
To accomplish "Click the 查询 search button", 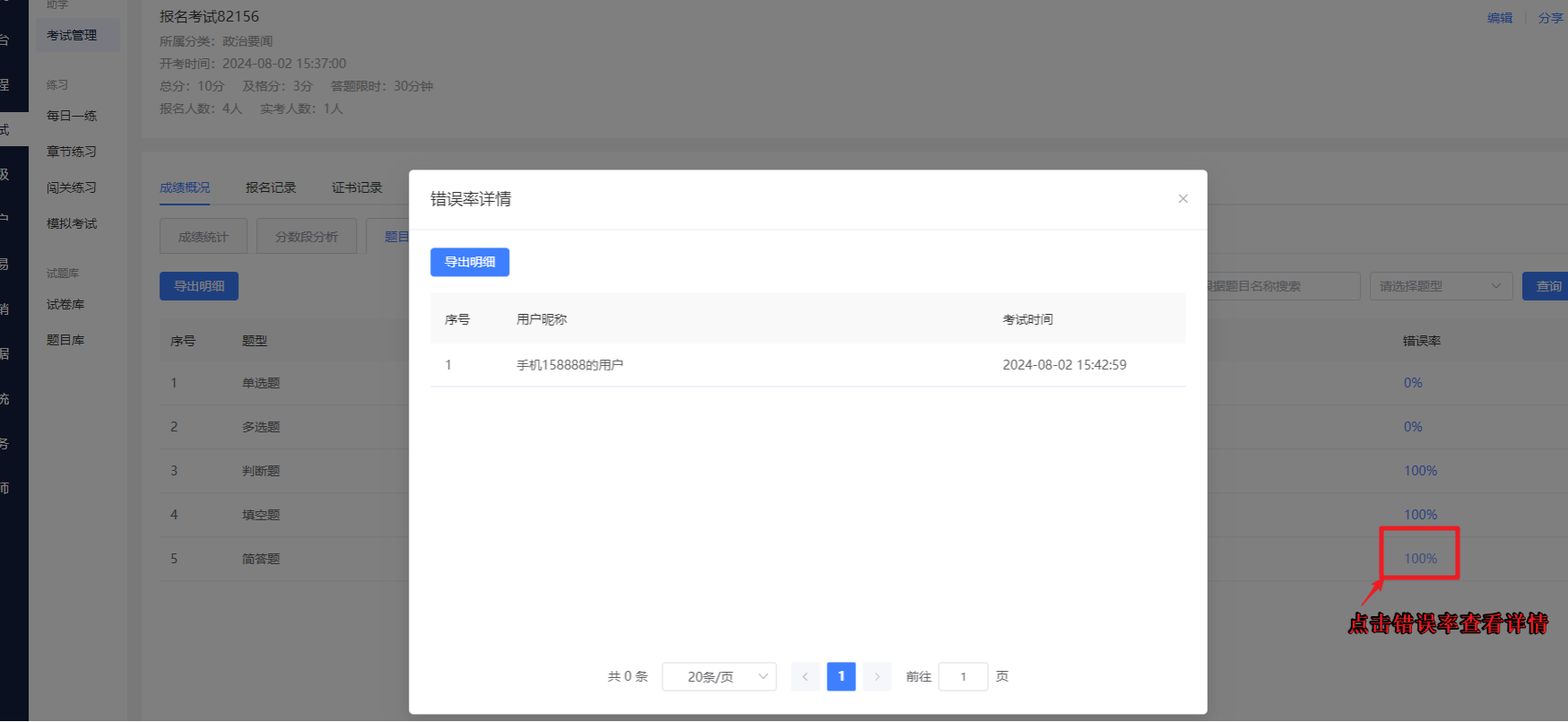I will pos(1547,286).
